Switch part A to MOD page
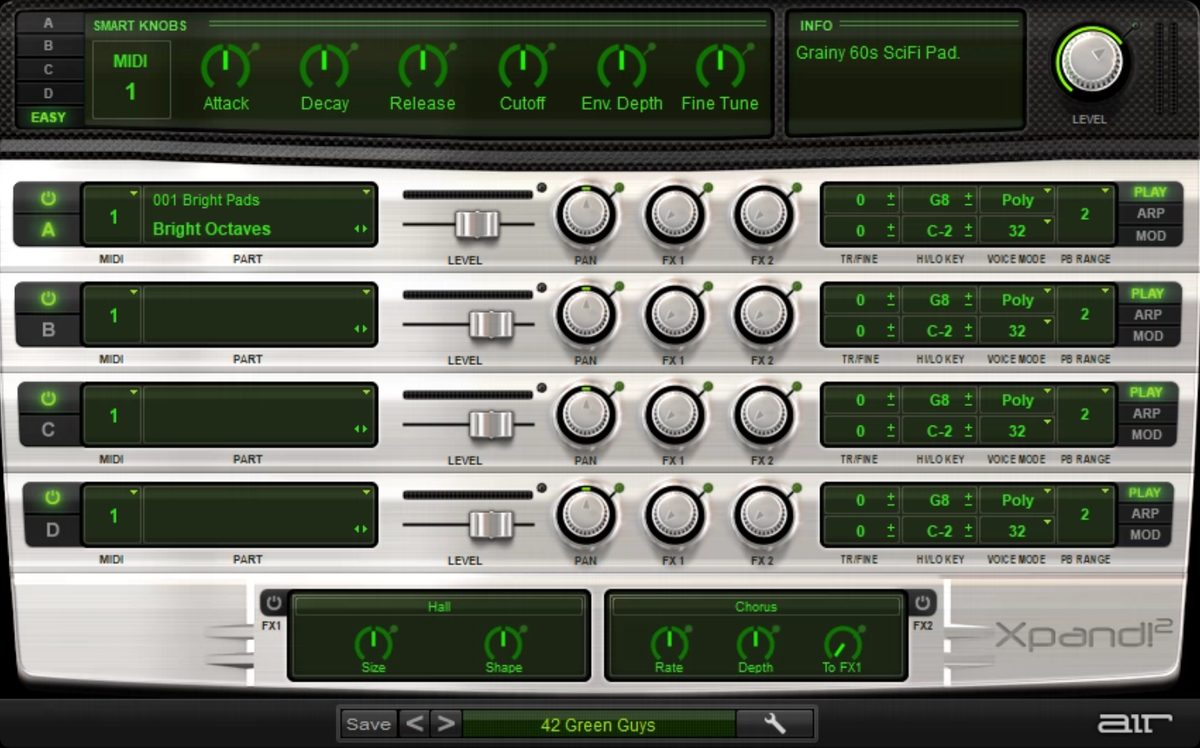Screen dimensions: 1200x748 [1149, 236]
